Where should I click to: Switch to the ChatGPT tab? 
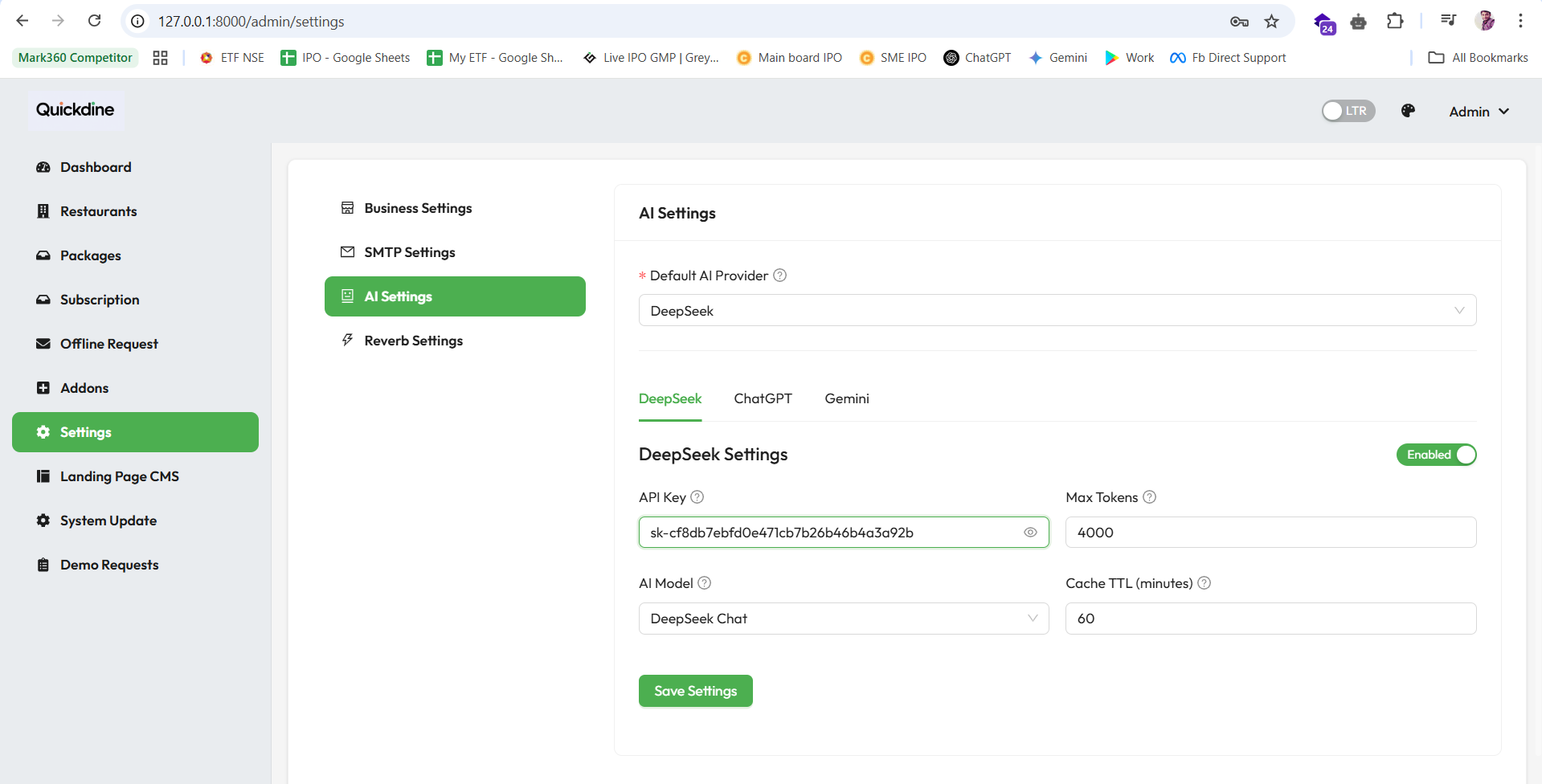[x=763, y=398]
